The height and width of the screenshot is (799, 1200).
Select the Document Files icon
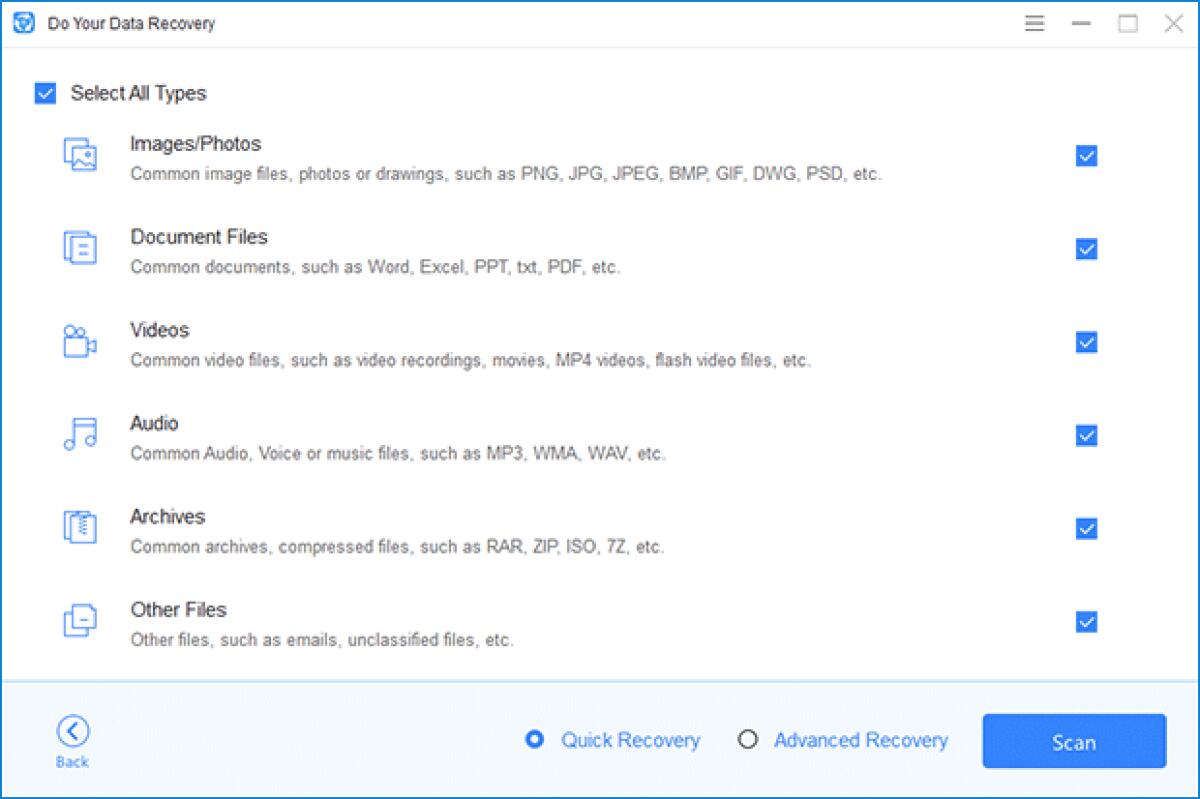(x=80, y=249)
